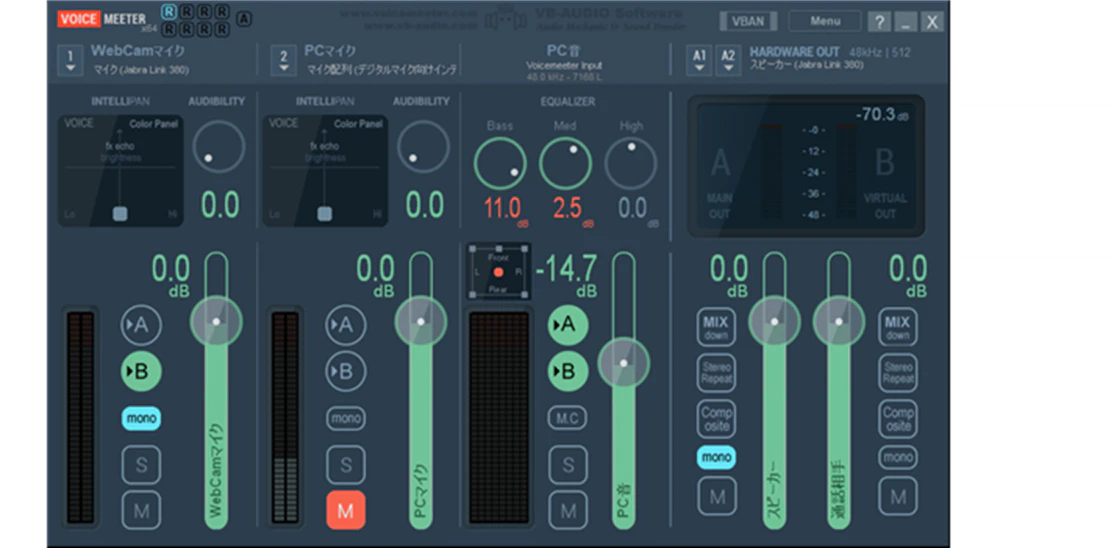
Task: Open the Menu button
Action: (x=825, y=21)
